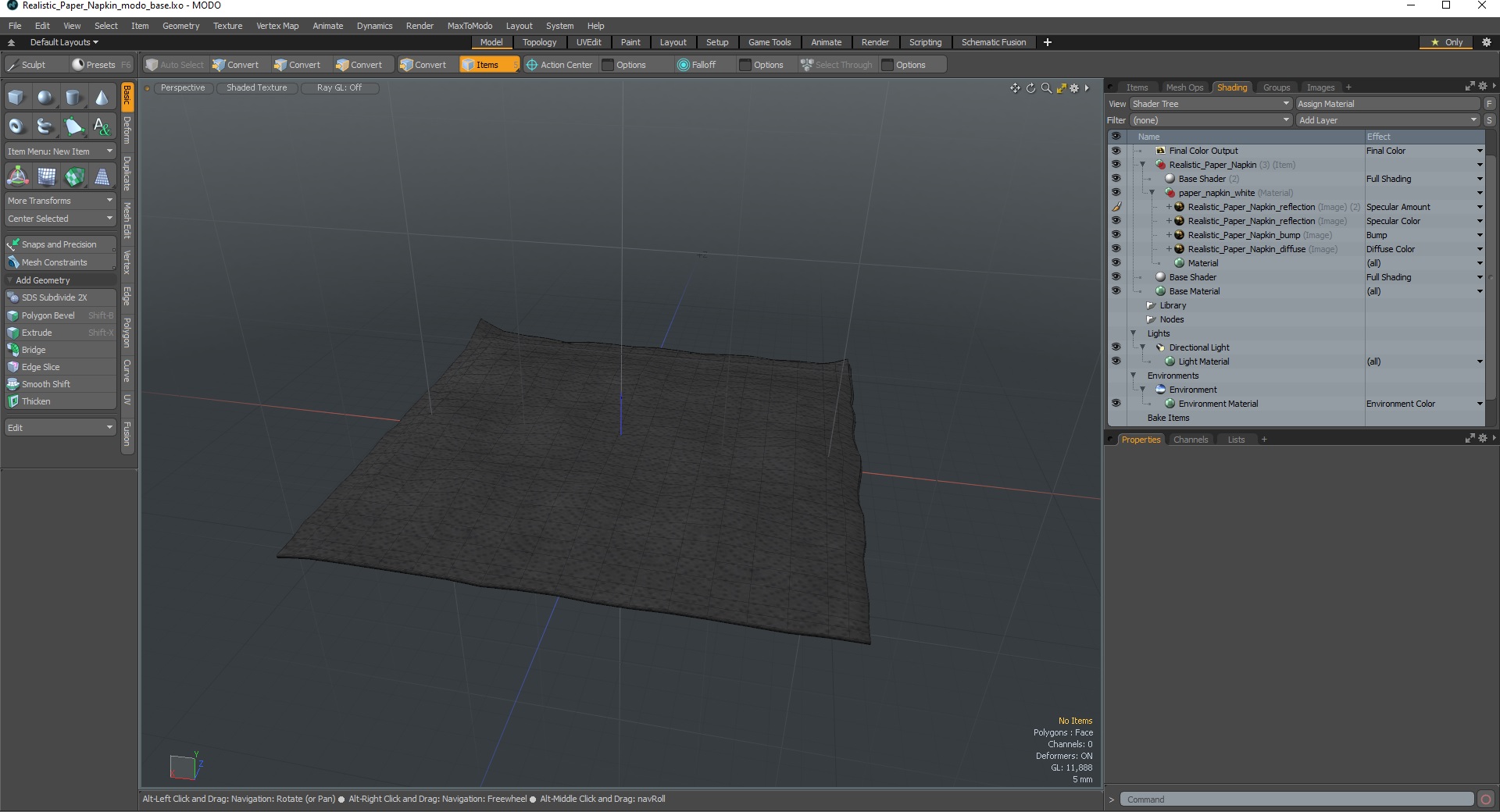Viewport: 1500px width, 812px height.
Task: Activate the Edge Slice tool
Action: pos(60,367)
